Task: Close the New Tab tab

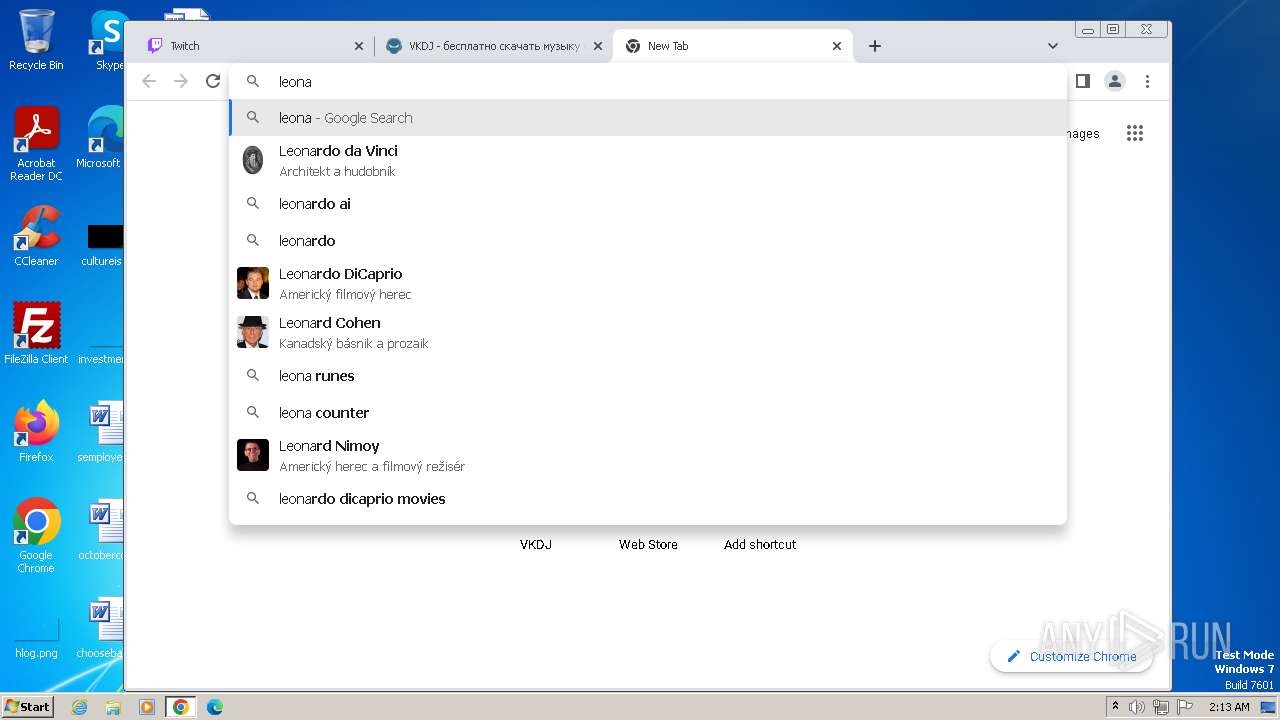Action: (x=837, y=46)
